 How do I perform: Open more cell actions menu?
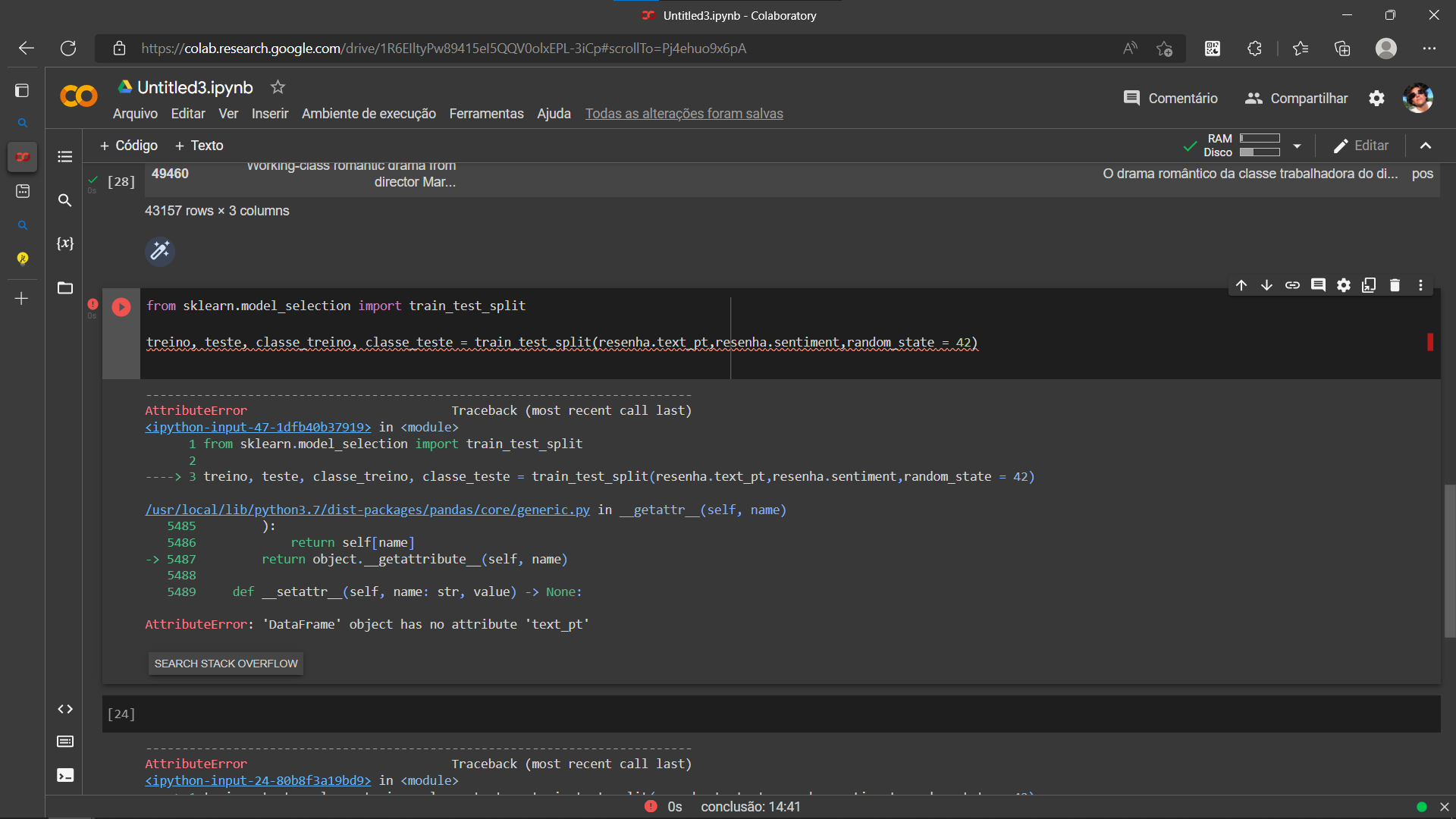pos(1420,285)
